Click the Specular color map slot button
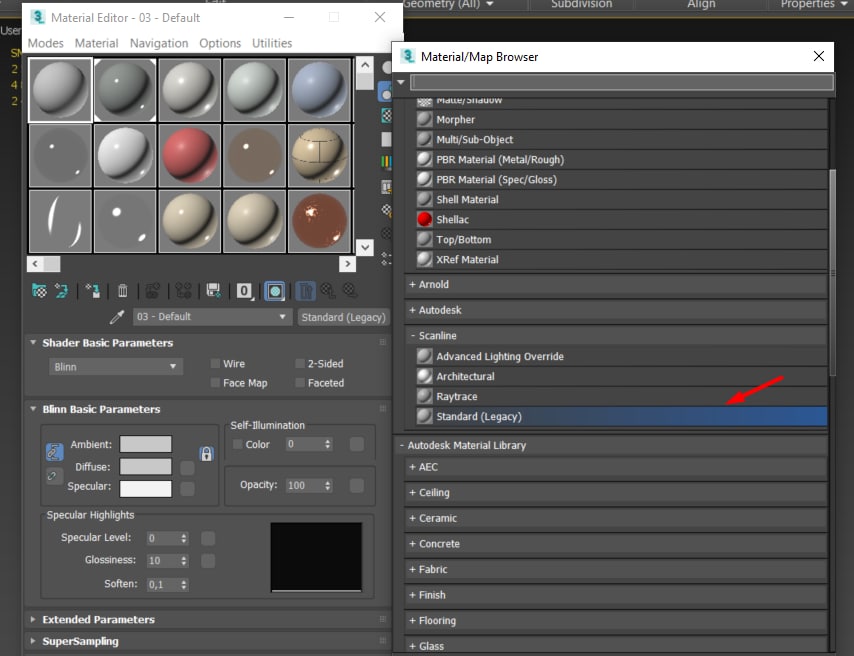The width and height of the screenshot is (854, 656). (187, 489)
